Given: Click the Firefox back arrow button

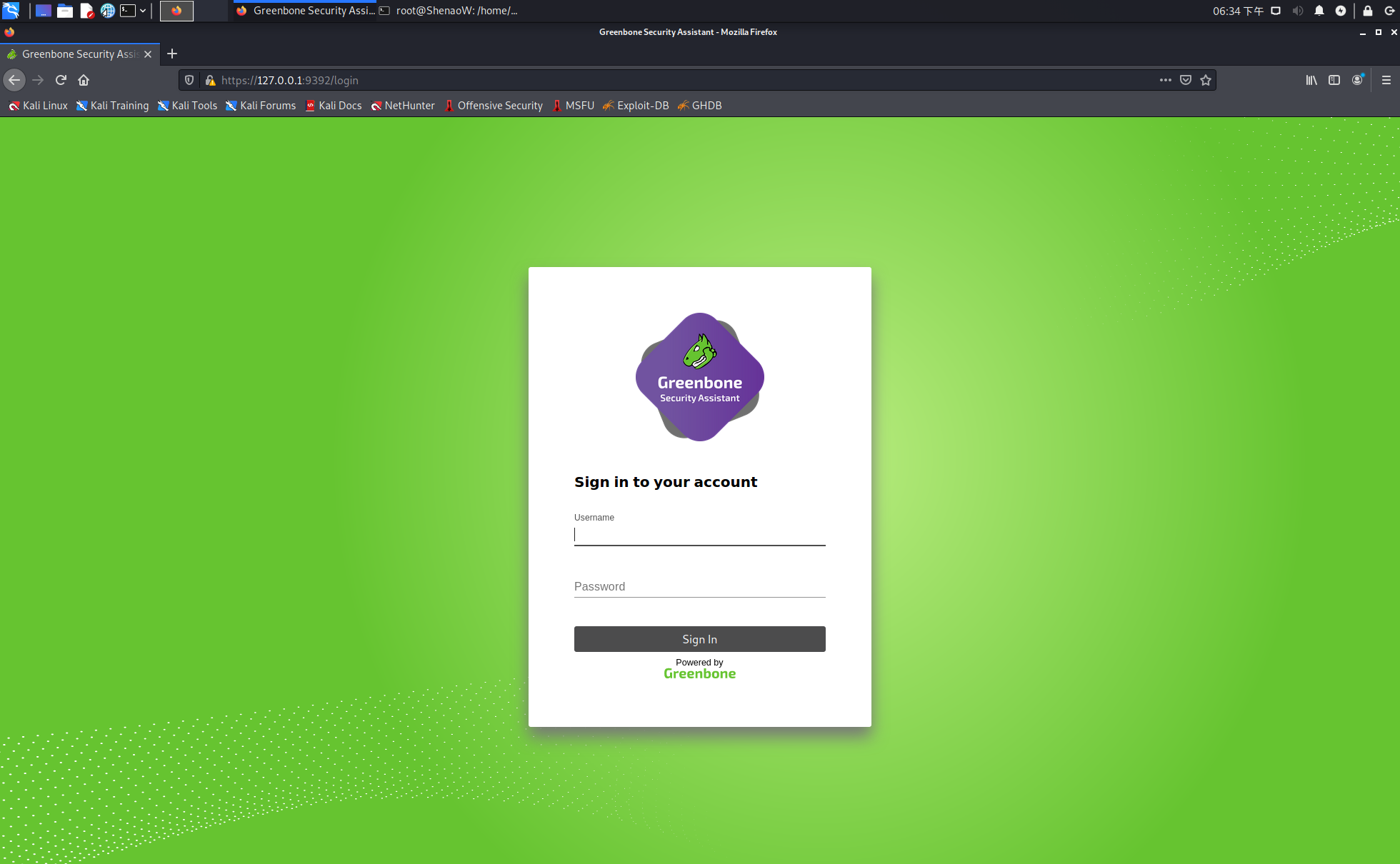Looking at the screenshot, I should [x=14, y=80].
